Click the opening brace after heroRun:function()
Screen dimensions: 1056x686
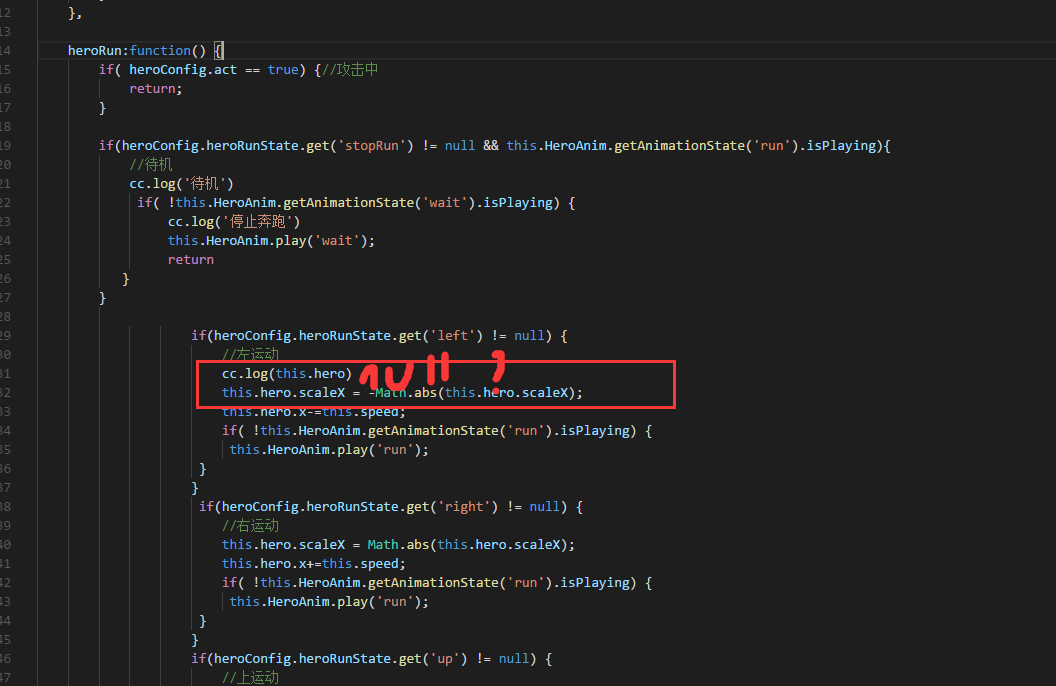tap(218, 50)
